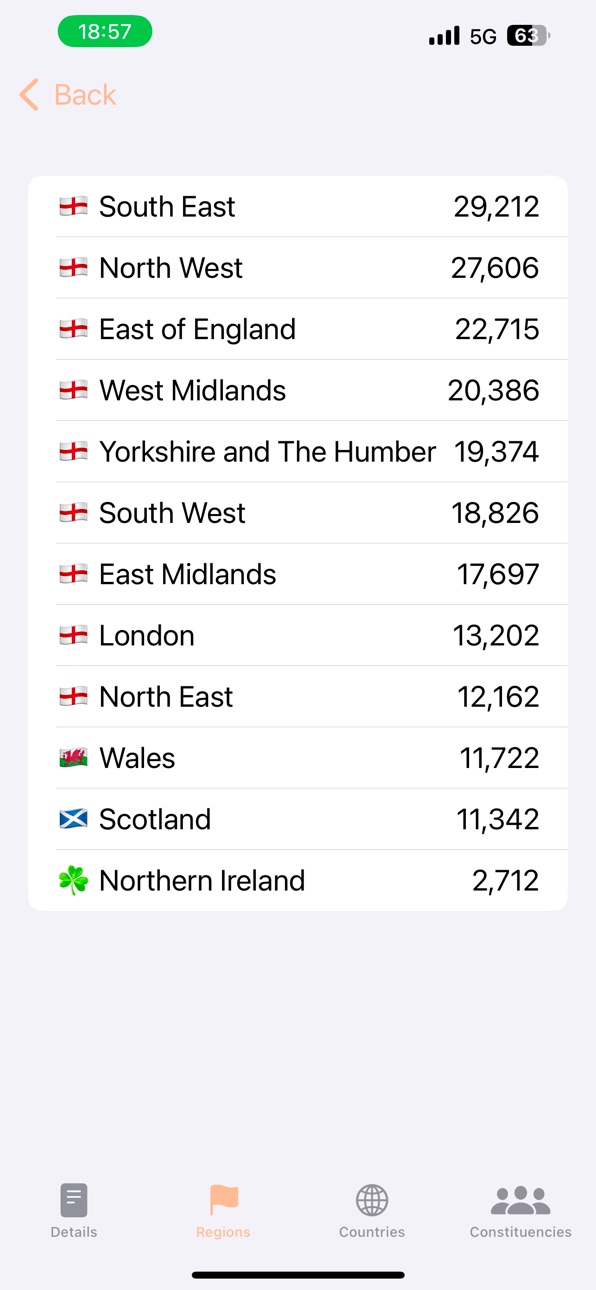The height and width of the screenshot is (1290, 596).
Task: Tap the South West 18,826 count
Action: 495,513
